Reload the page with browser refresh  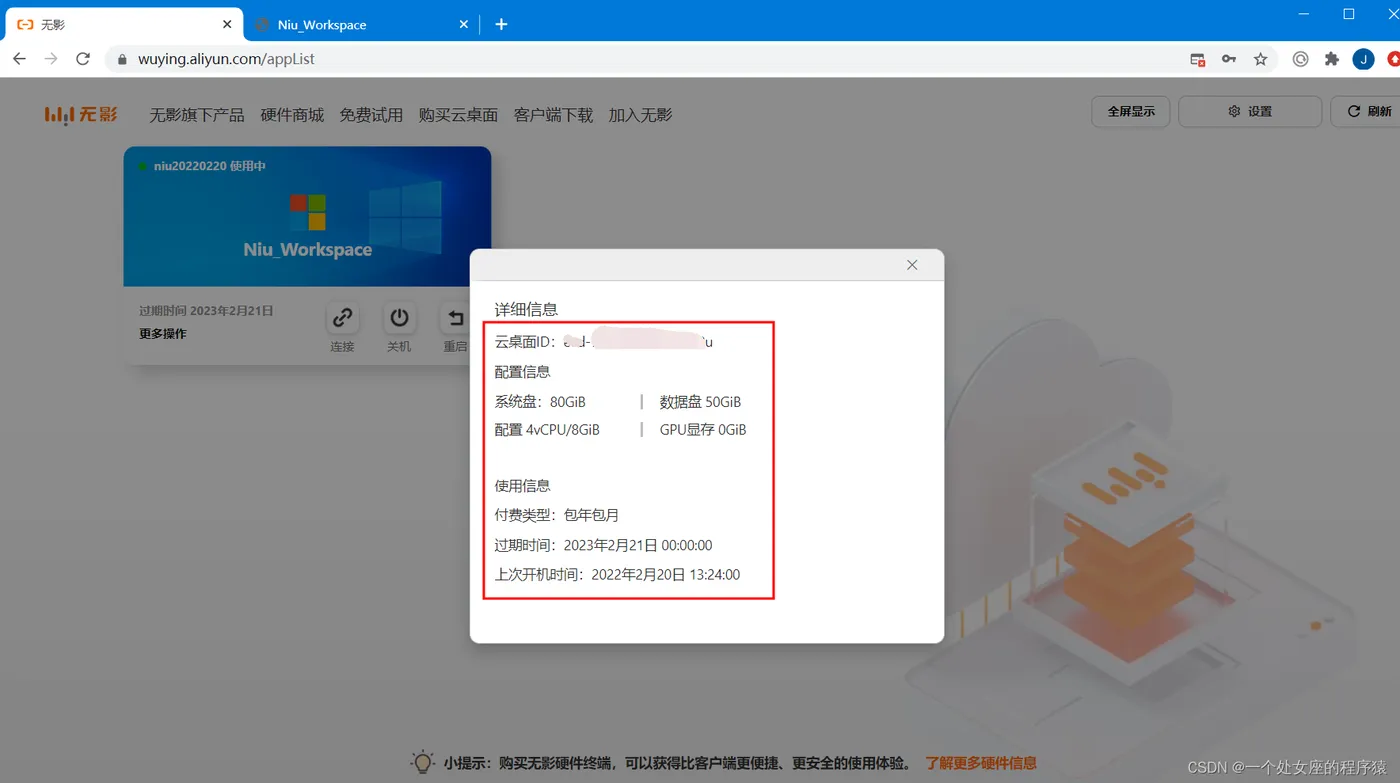(83, 59)
